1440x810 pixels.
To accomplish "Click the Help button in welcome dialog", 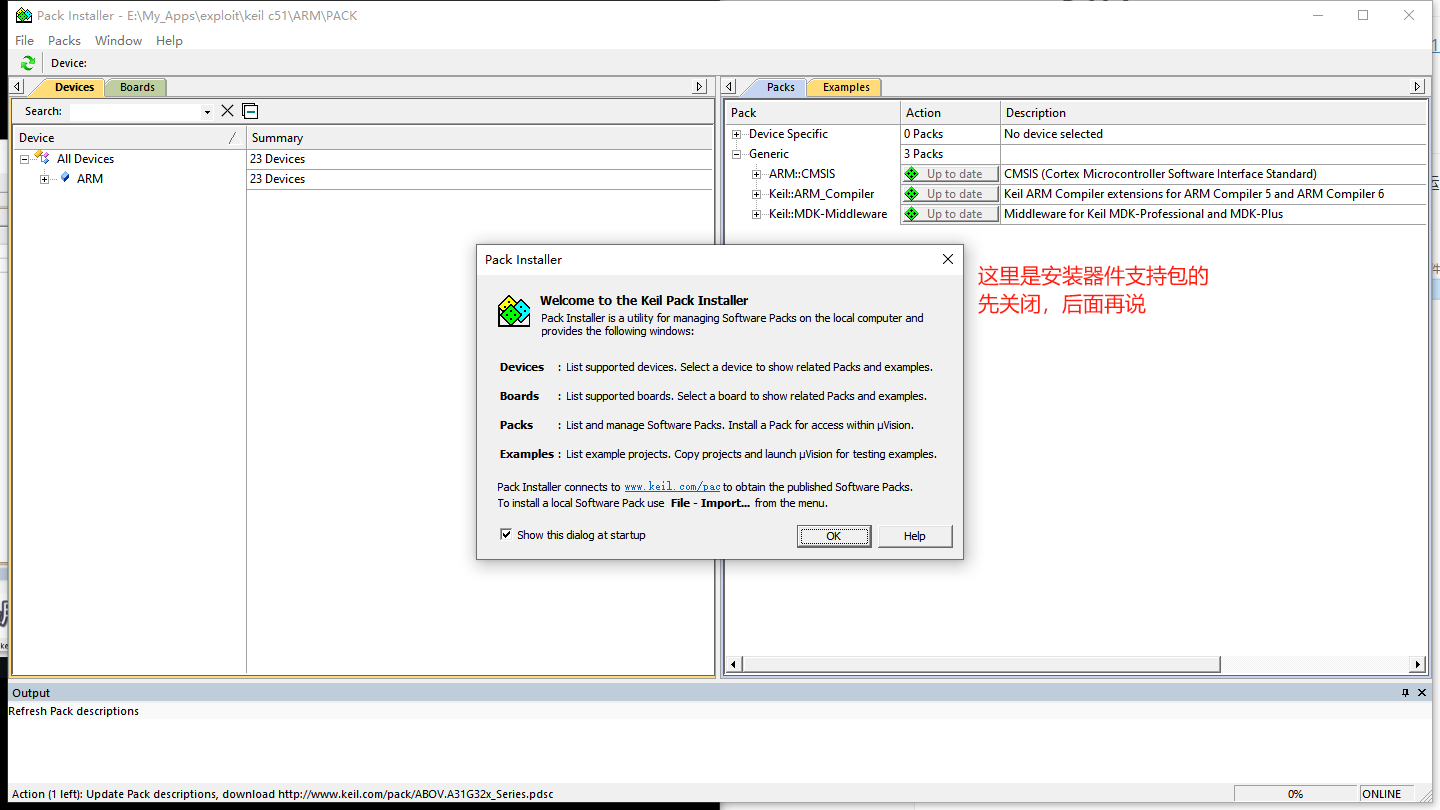I will (x=915, y=536).
